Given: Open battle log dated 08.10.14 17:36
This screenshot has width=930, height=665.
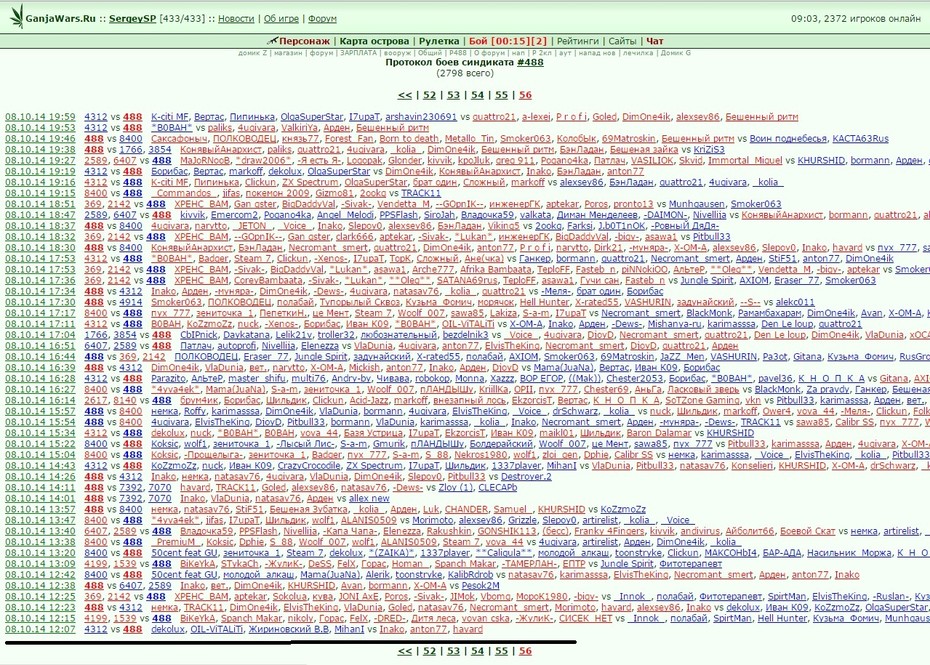Looking at the screenshot, I should tap(40, 280).
